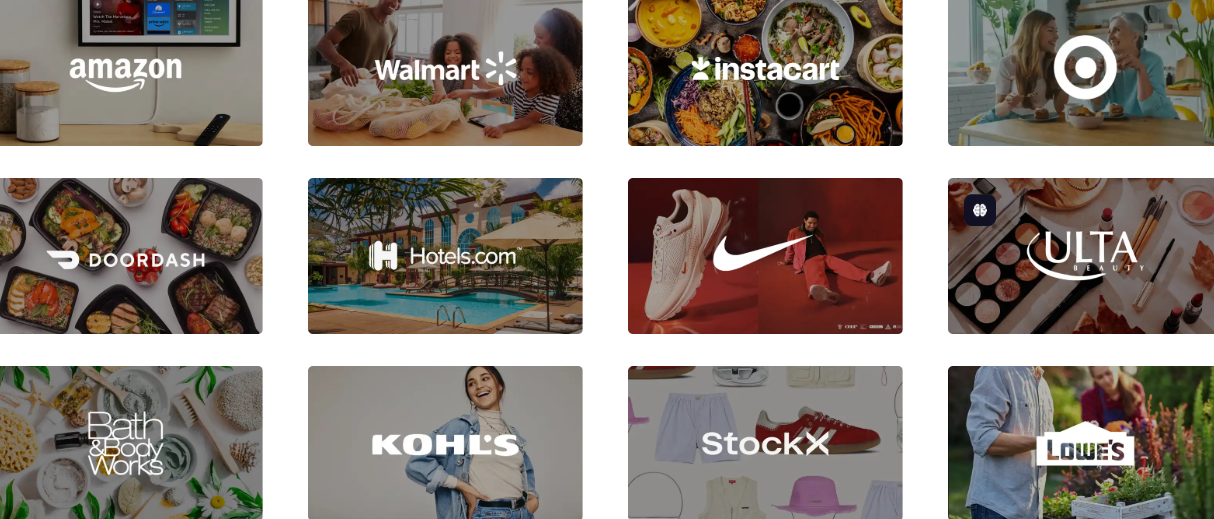Open the Amazon gift card tile
The image size is (1214, 519).
(x=131, y=73)
